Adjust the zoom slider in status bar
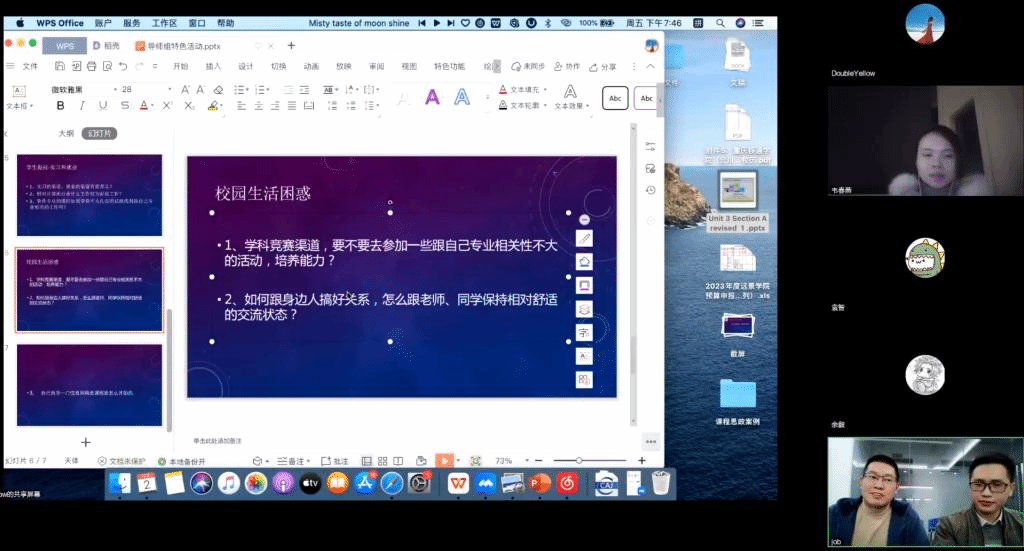The width and height of the screenshot is (1024, 551). [580, 460]
